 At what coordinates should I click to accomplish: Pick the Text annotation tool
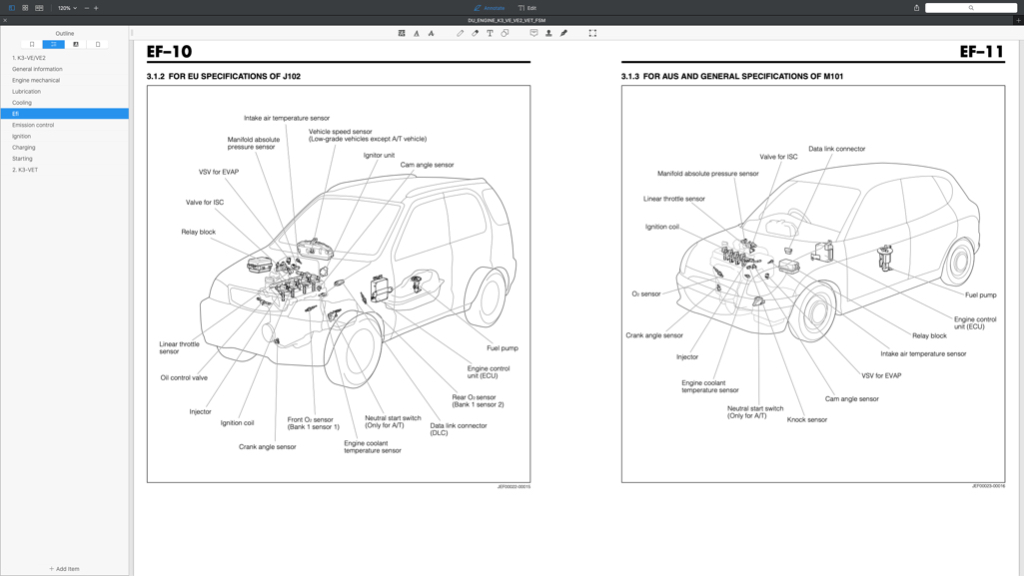tap(490, 33)
